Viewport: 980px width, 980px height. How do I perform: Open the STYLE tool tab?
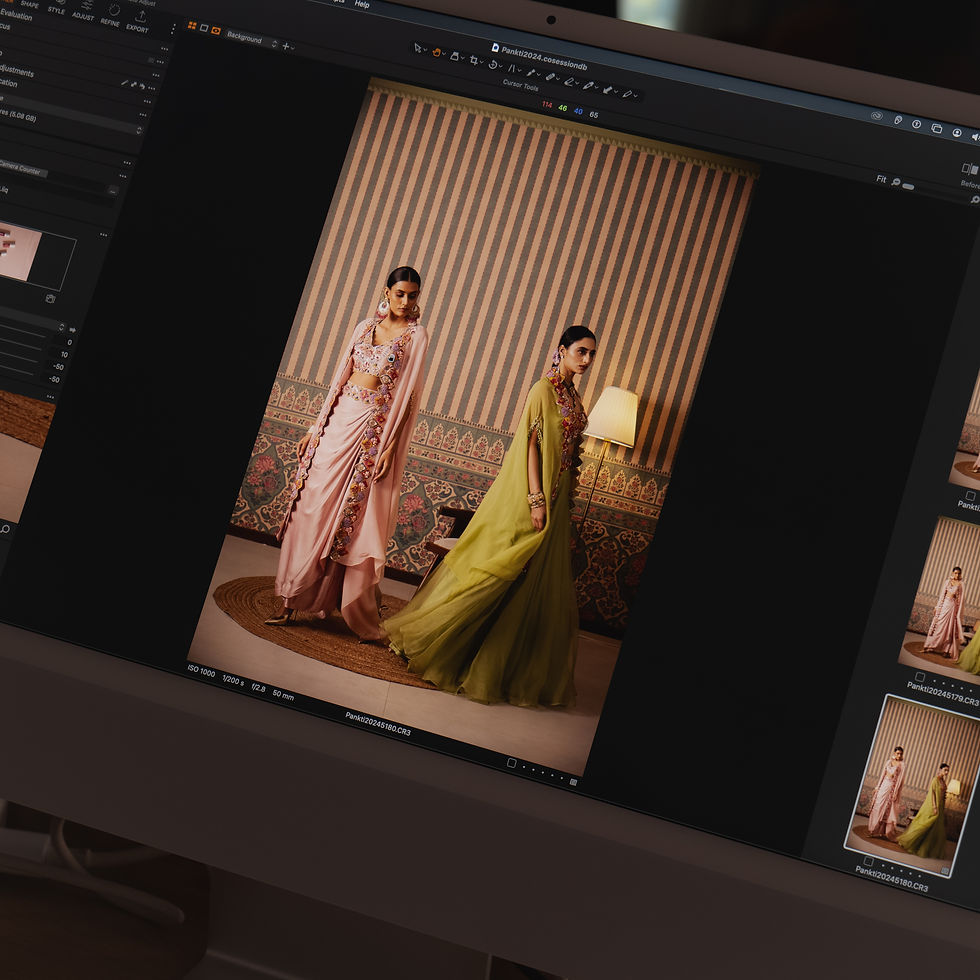[56, 9]
